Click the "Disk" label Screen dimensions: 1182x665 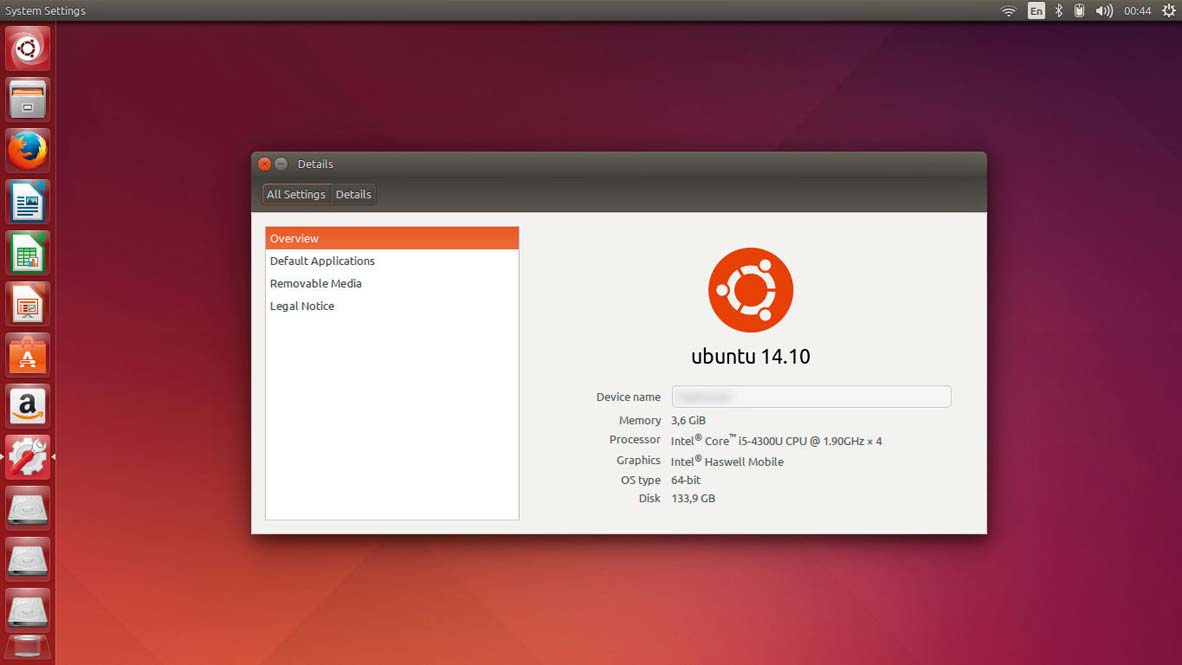649,498
